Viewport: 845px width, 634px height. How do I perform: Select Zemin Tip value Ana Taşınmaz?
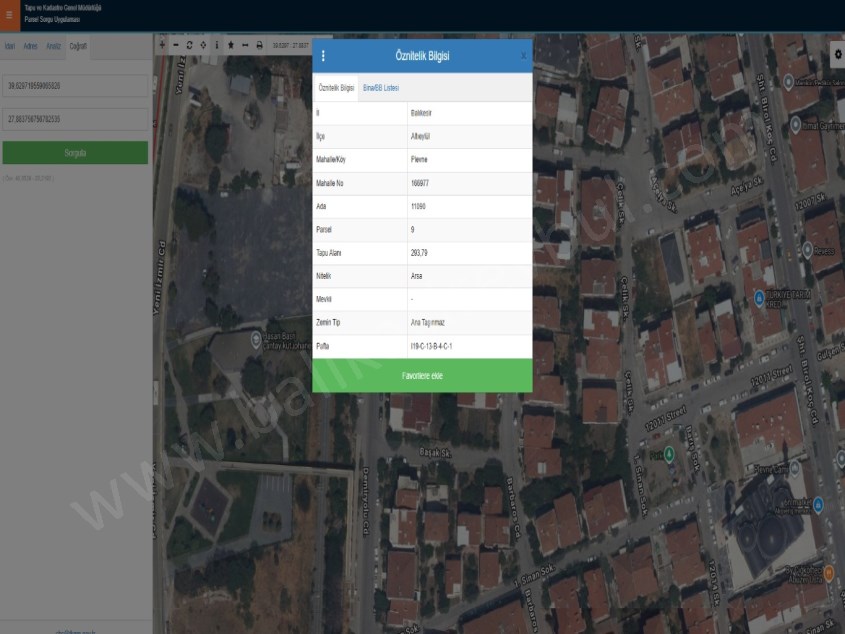click(x=427, y=323)
